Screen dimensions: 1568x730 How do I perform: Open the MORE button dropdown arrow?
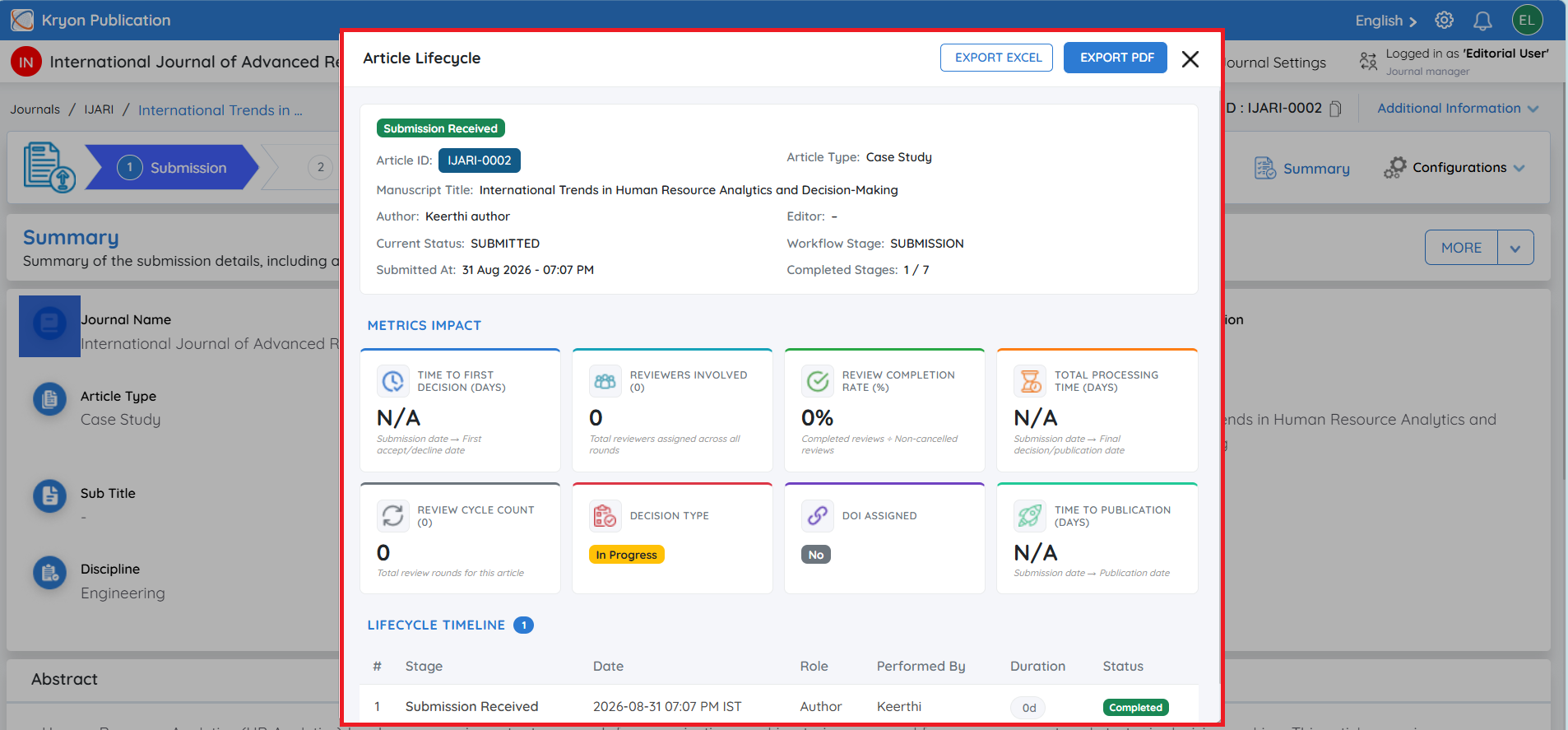coord(1515,248)
